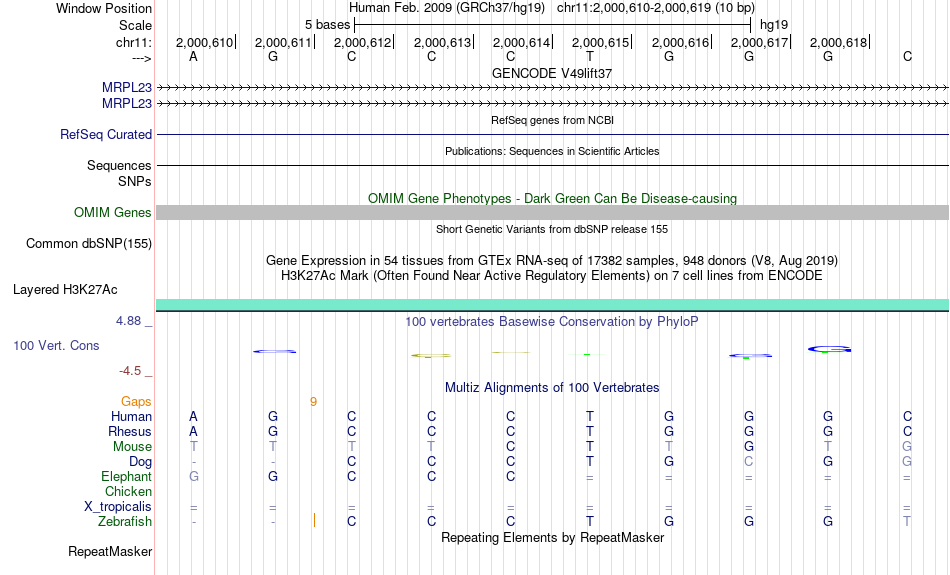This screenshot has width=950, height=575.
Task: Click 'Repeating Elements by RepeatMasker' title
Action: click(552, 537)
